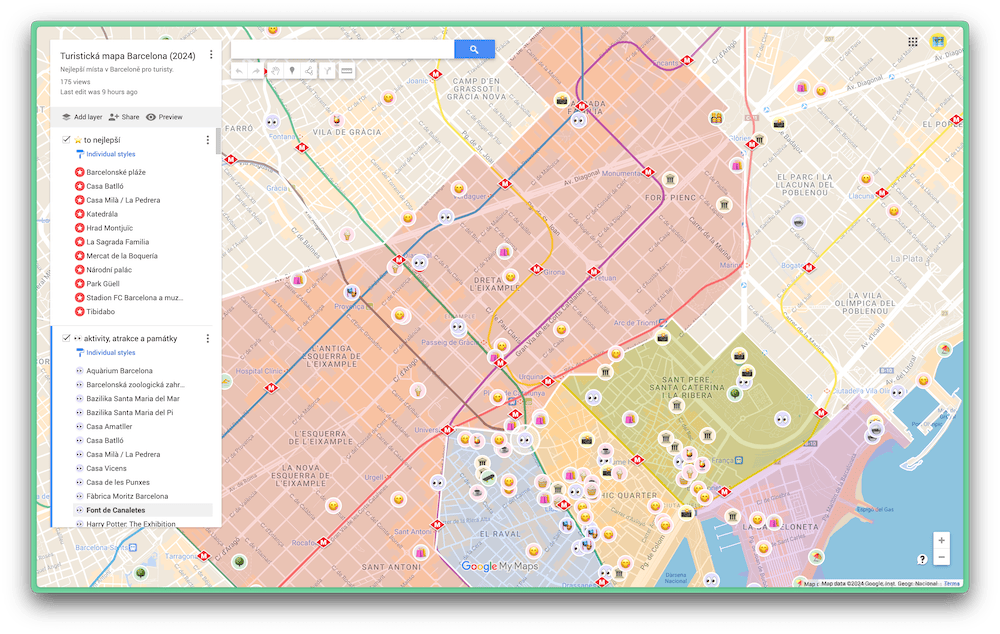Open the map title options menu

(x=211, y=55)
